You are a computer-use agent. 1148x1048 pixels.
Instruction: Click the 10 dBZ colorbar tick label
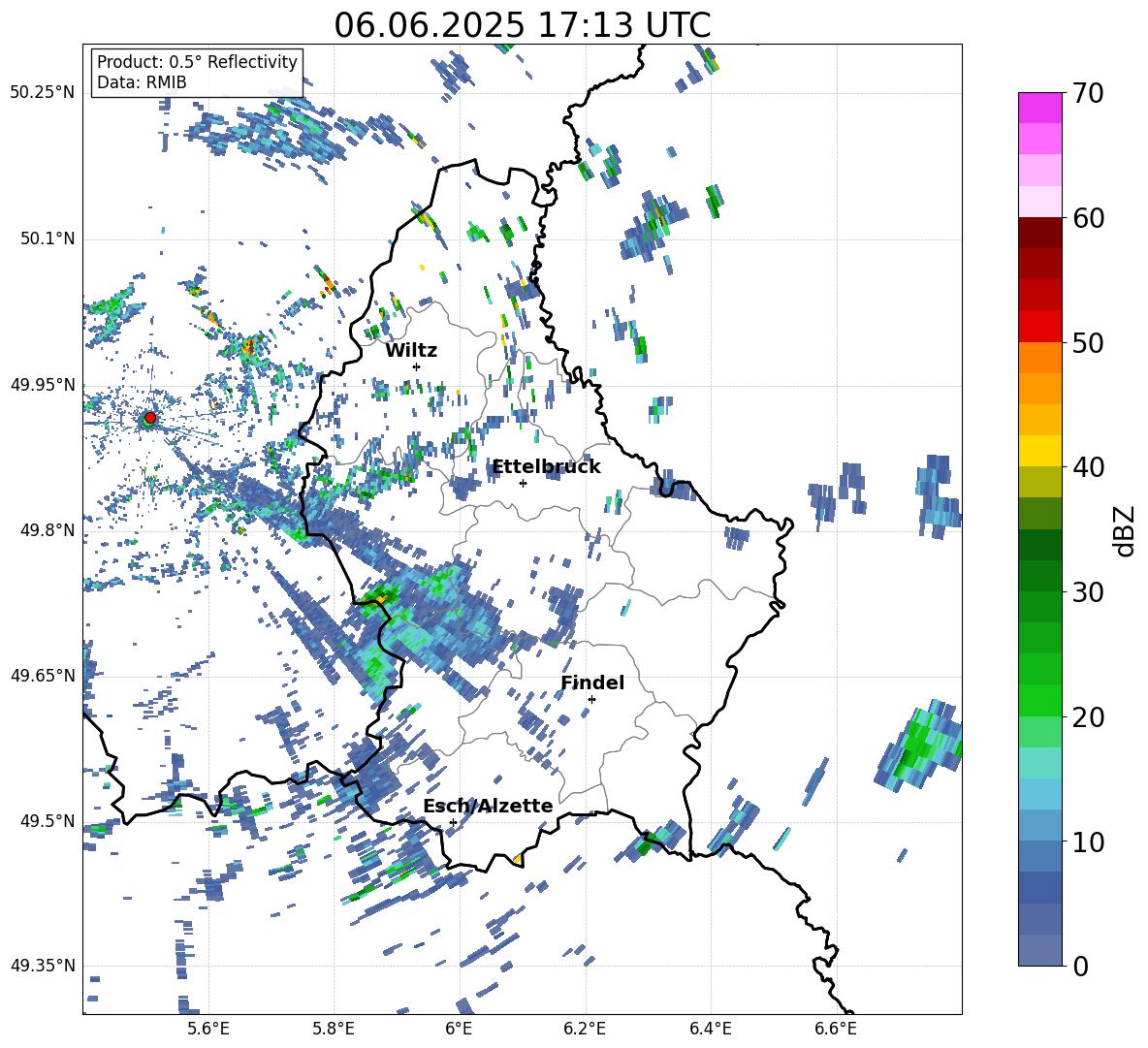click(x=1087, y=842)
